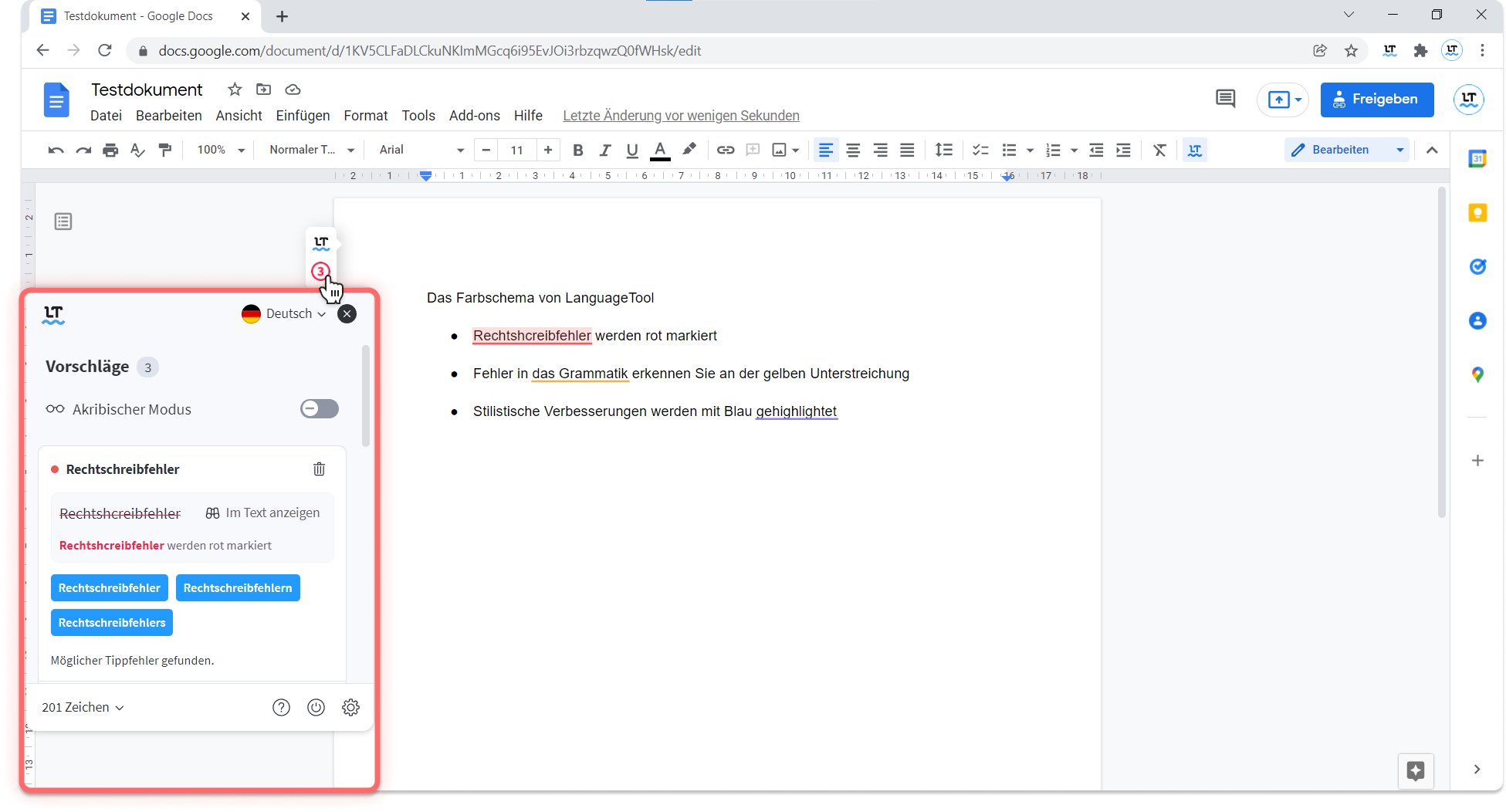1506x812 pixels.
Task: Justify the text
Action: (x=907, y=150)
